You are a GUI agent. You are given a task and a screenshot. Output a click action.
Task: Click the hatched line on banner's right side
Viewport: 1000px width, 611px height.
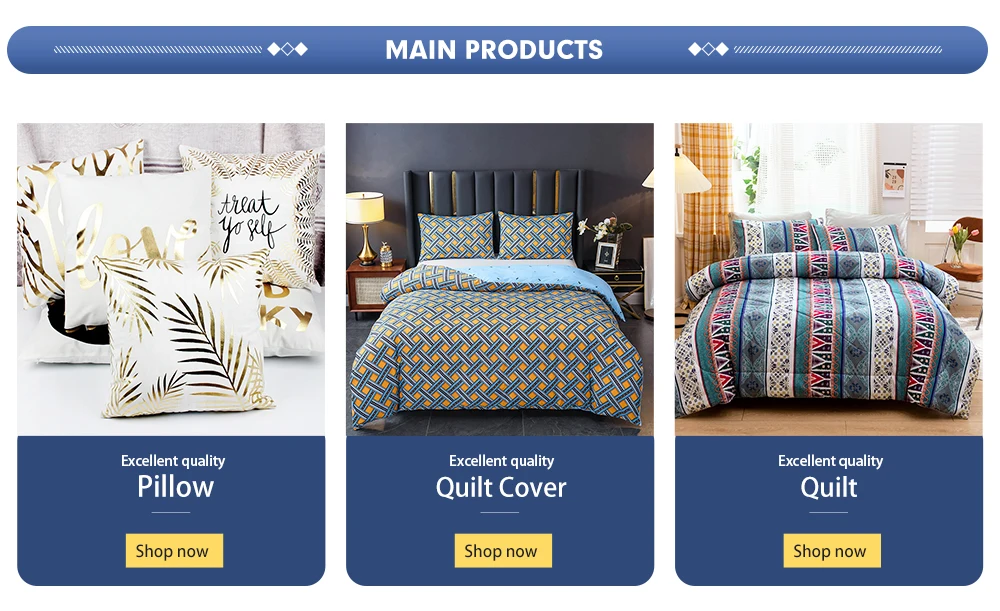[837, 49]
